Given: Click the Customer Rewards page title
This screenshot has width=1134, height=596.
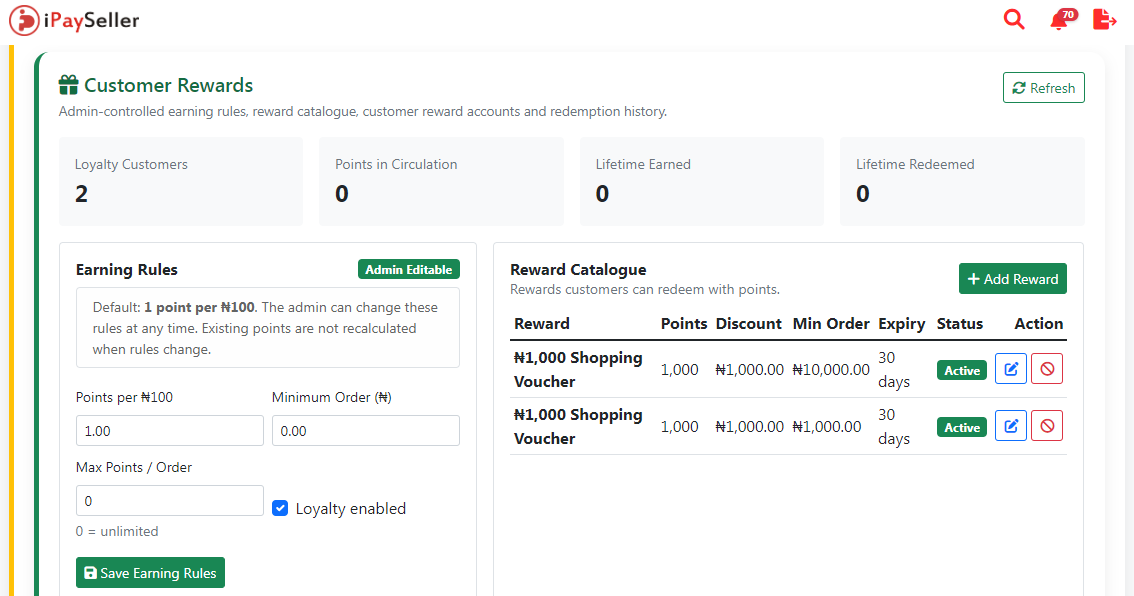Looking at the screenshot, I should click(x=169, y=85).
